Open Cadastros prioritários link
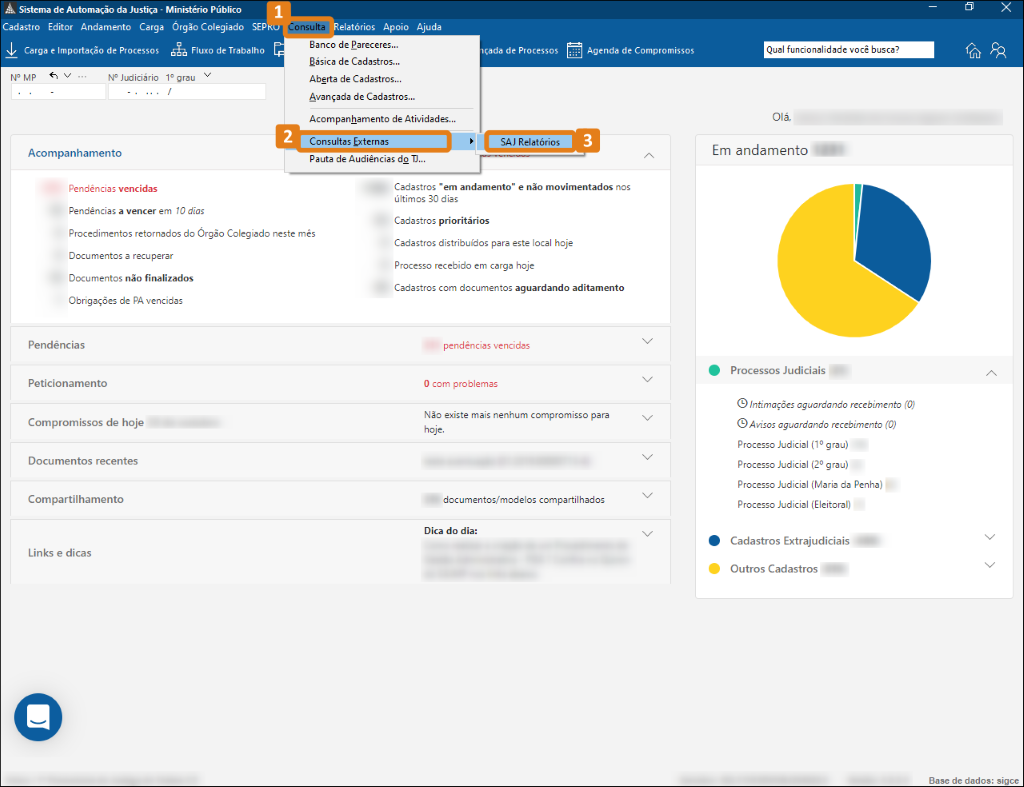The width and height of the screenshot is (1024, 787). [x=441, y=221]
